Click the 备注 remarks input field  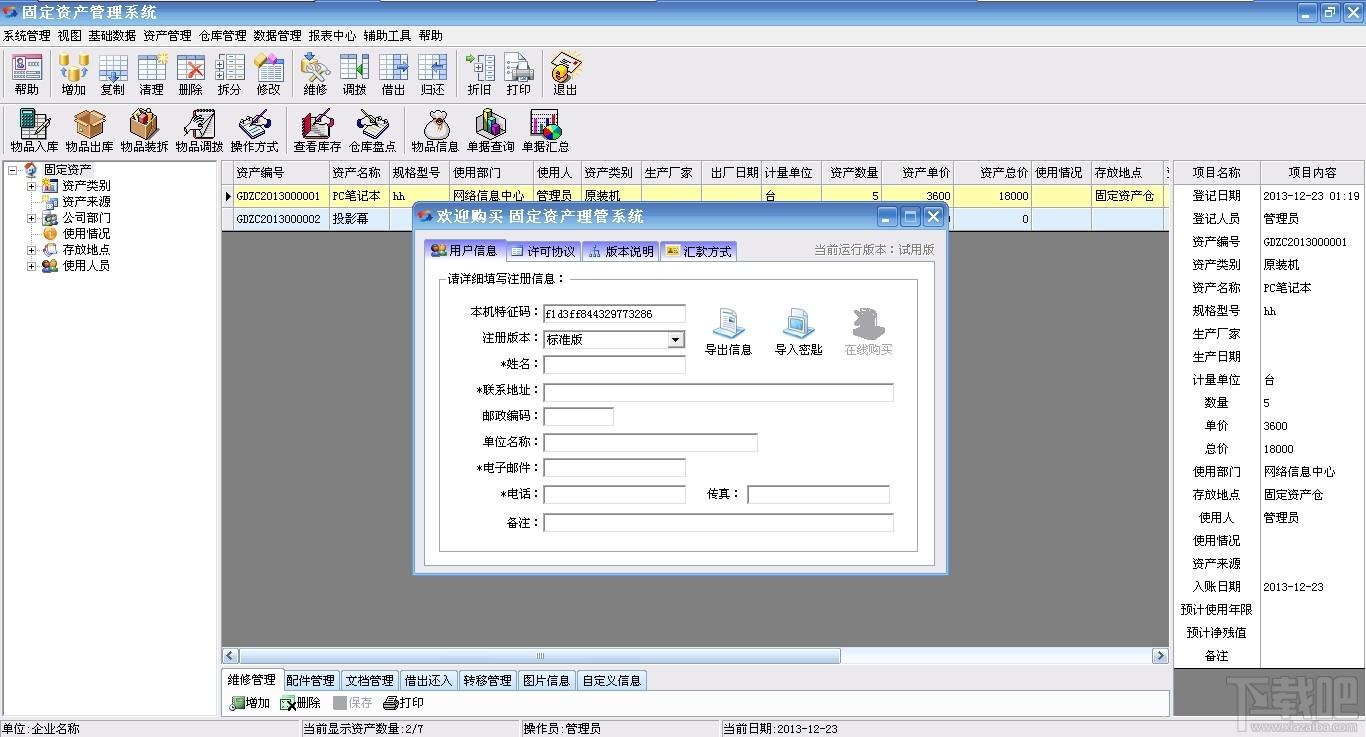coord(718,522)
